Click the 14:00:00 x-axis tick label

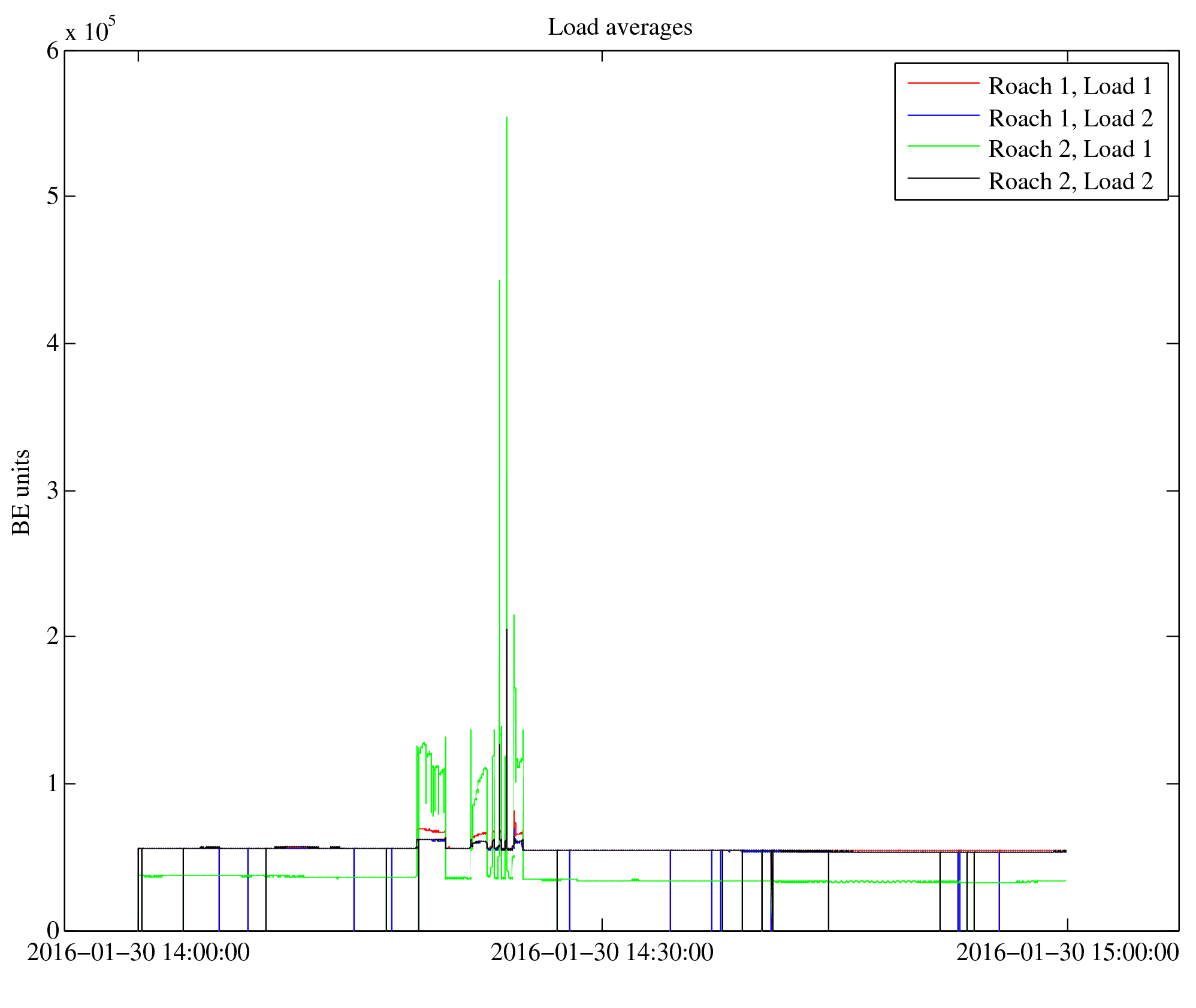[x=138, y=953]
